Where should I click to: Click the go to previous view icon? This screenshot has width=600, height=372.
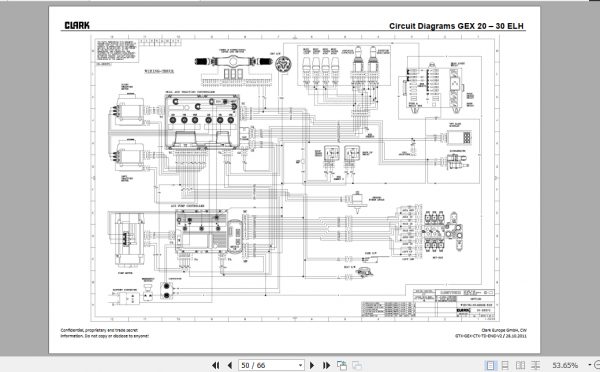coord(342,365)
